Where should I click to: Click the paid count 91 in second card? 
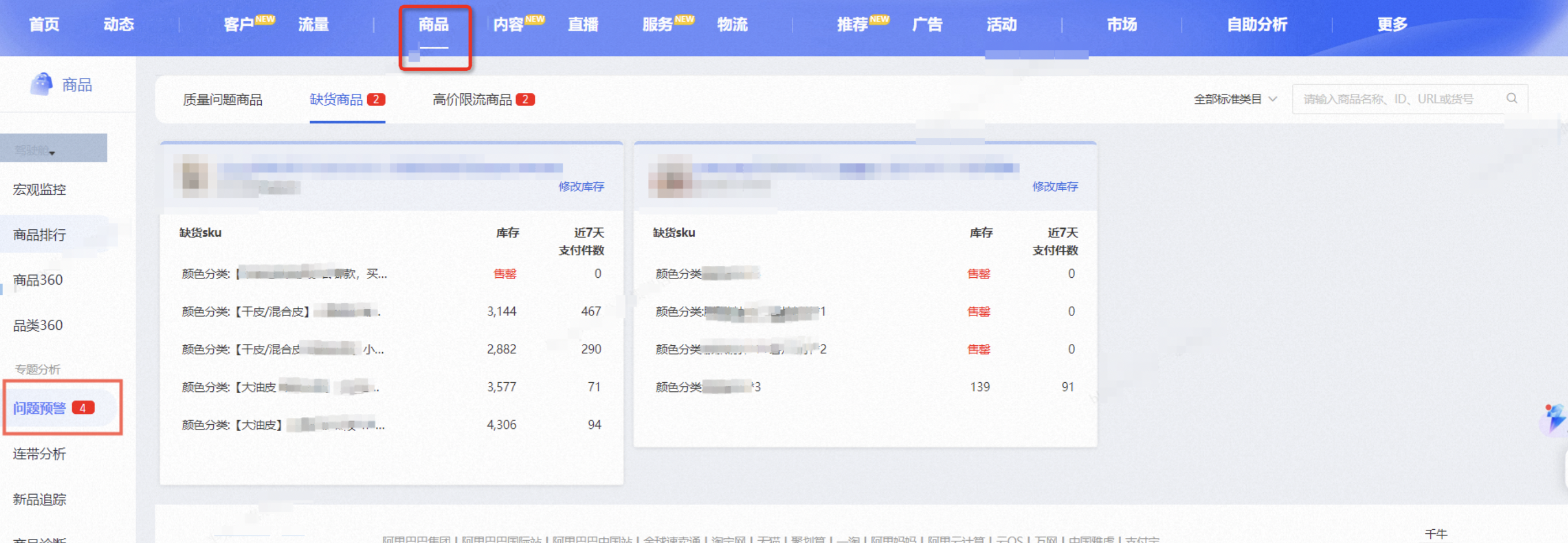coord(1068,387)
